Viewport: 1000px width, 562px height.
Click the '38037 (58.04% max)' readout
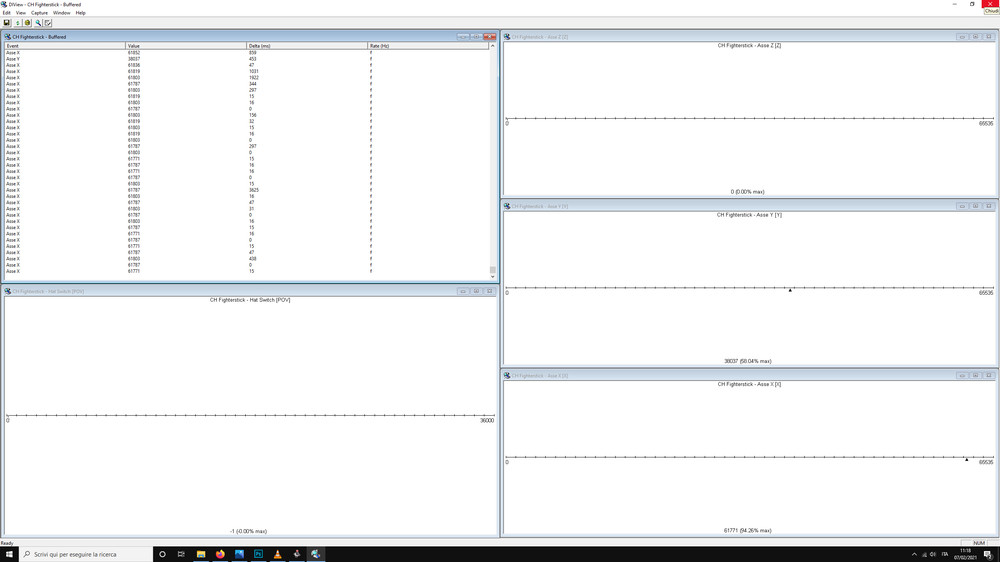pyautogui.click(x=747, y=361)
